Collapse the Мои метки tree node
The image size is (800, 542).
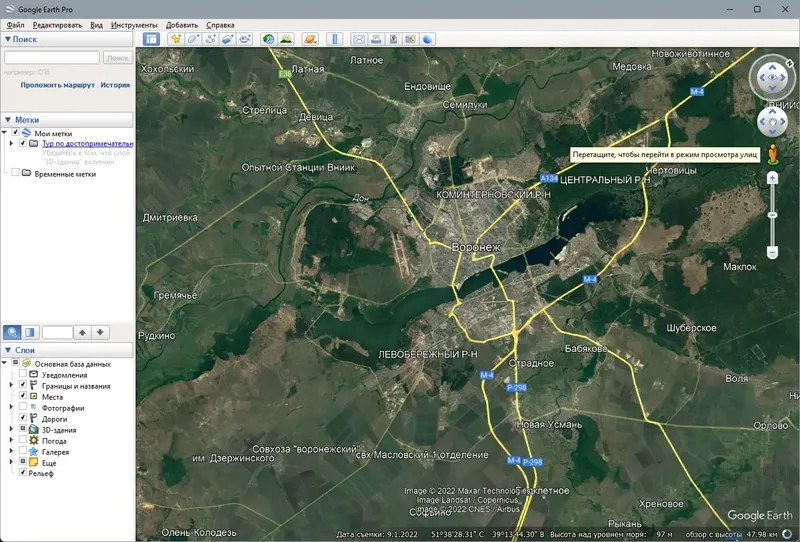5,133
